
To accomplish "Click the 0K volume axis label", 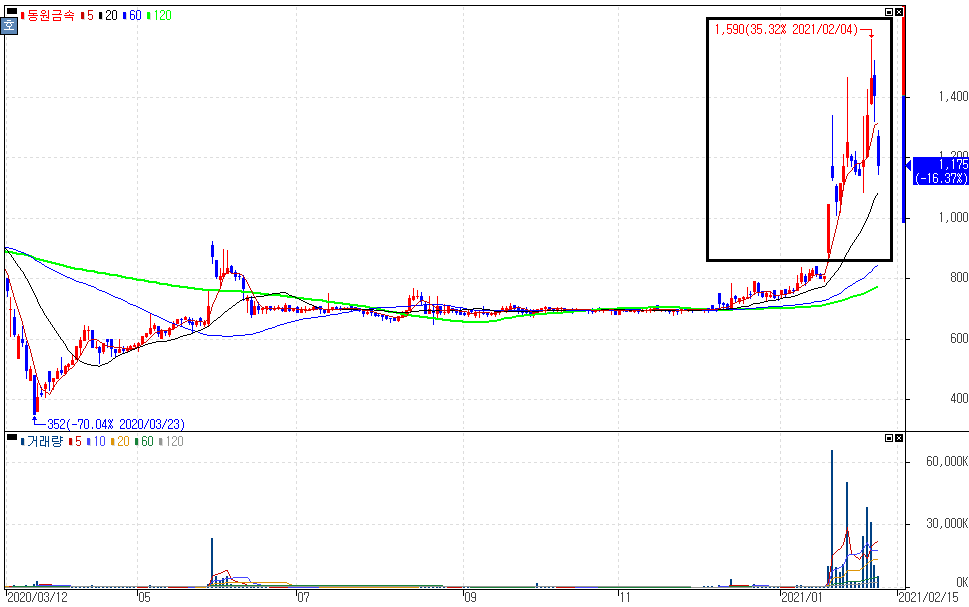I will 962,582.
